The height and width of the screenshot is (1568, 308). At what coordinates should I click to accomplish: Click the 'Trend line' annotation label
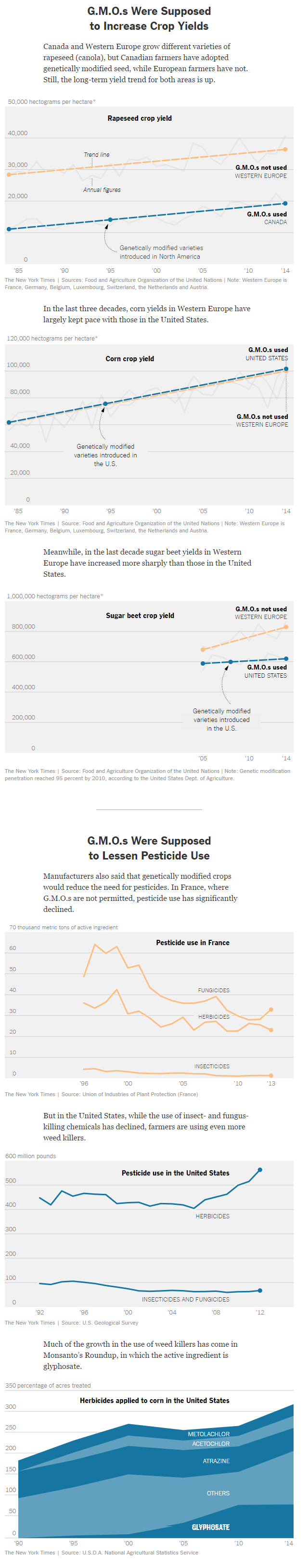[96, 154]
